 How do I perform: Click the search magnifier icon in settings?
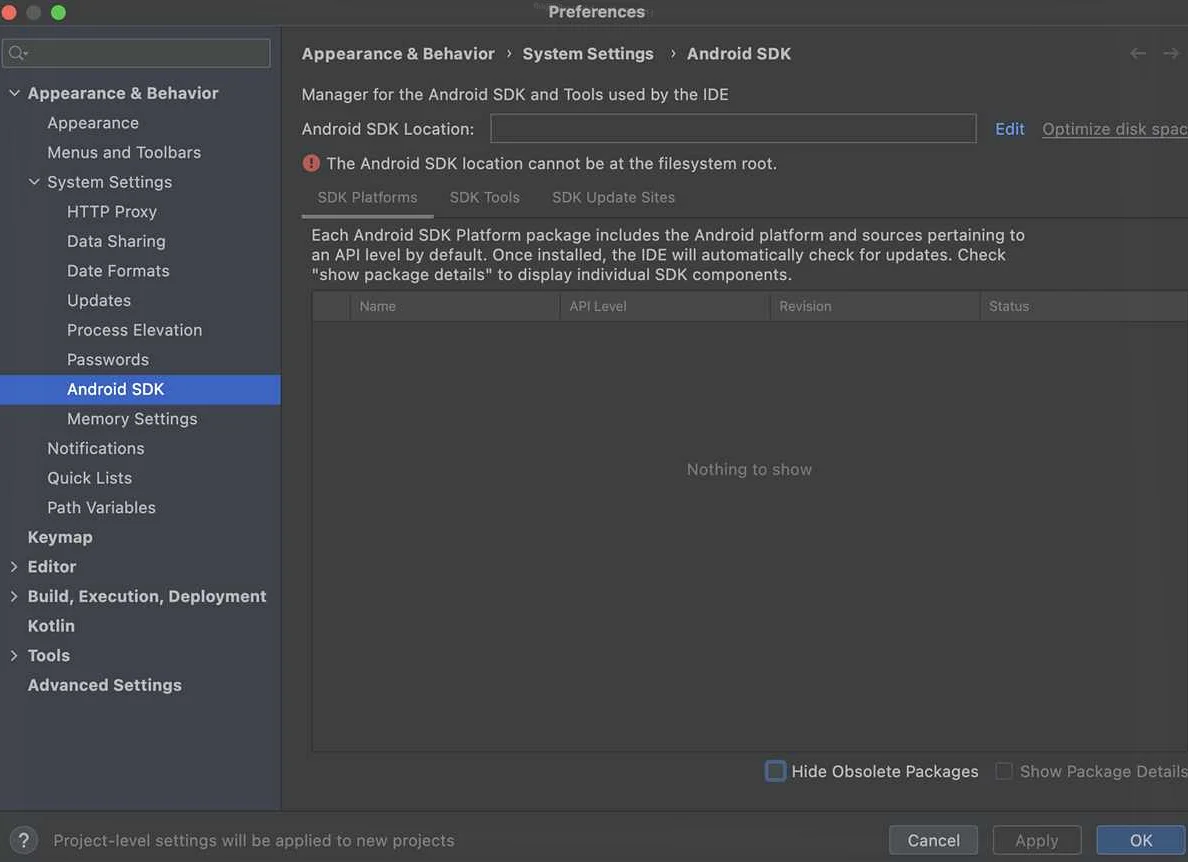(x=17, y=53)
